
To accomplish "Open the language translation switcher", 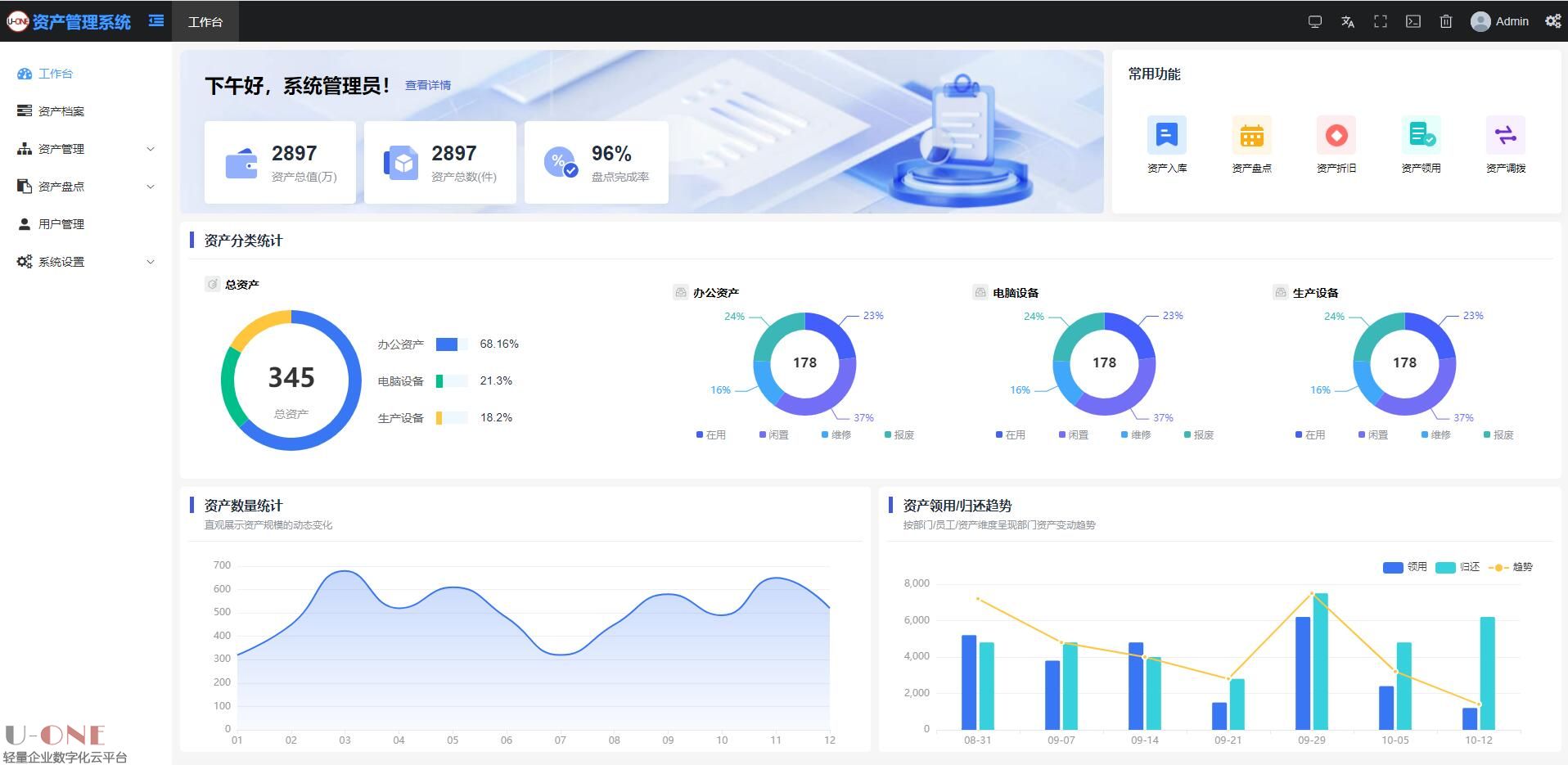I will pos(1348,22).
